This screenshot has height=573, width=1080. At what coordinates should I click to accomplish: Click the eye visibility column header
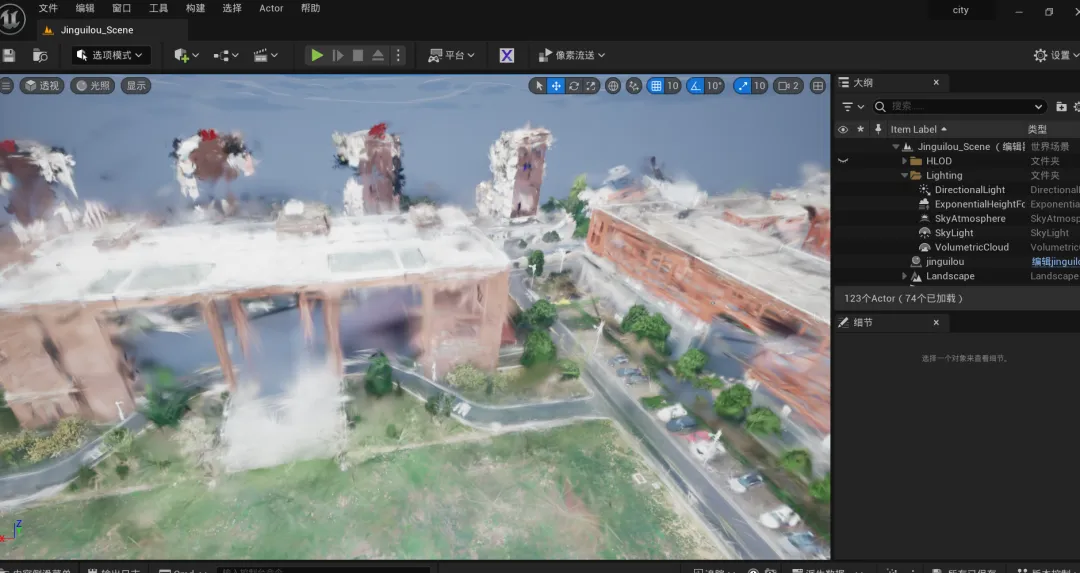(x=842, y=129)
